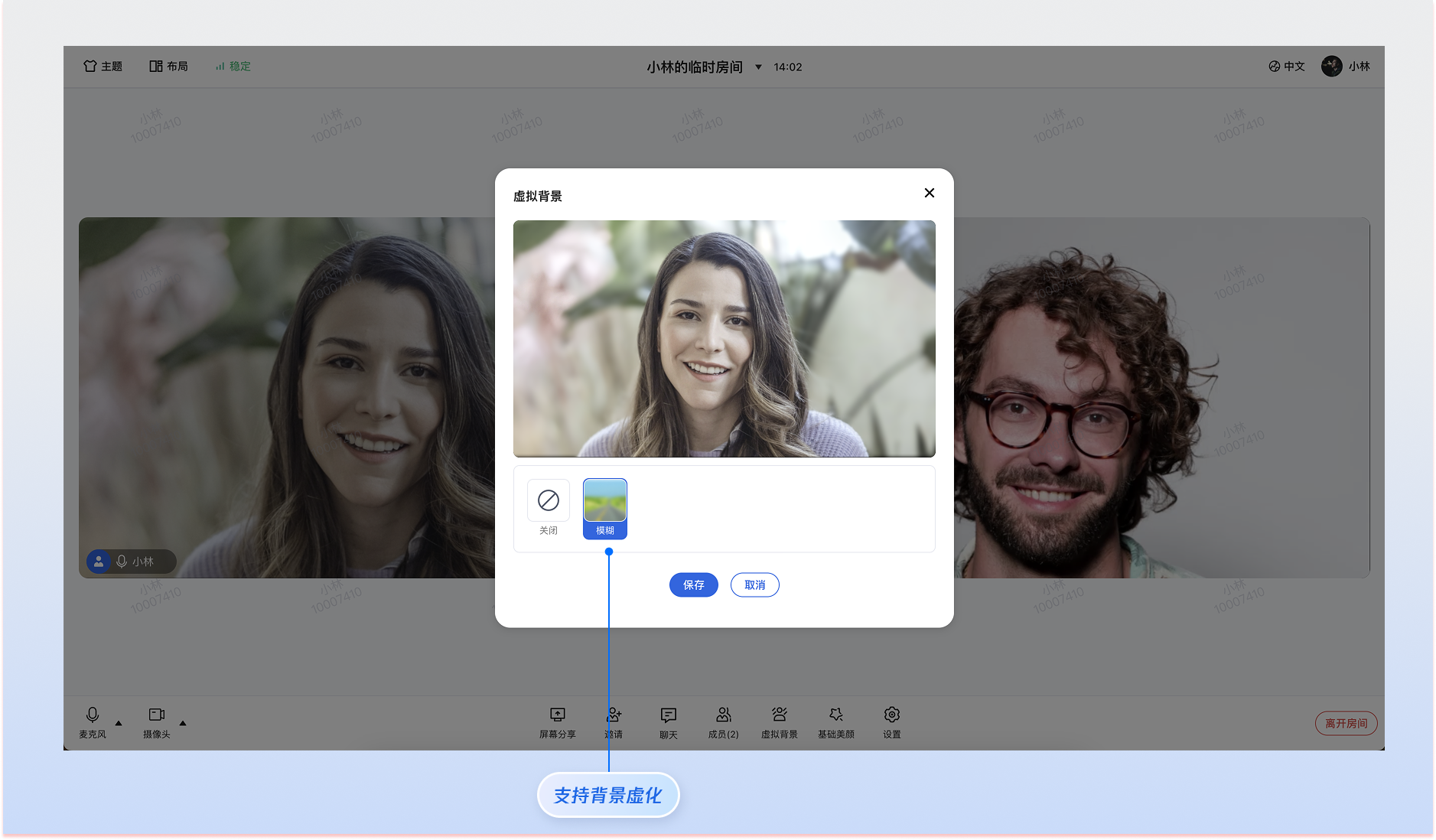The width and height of the screenshot is (1436, 840).
Task: Open the chat (聊天) panel
Action: tap(668, 721)
